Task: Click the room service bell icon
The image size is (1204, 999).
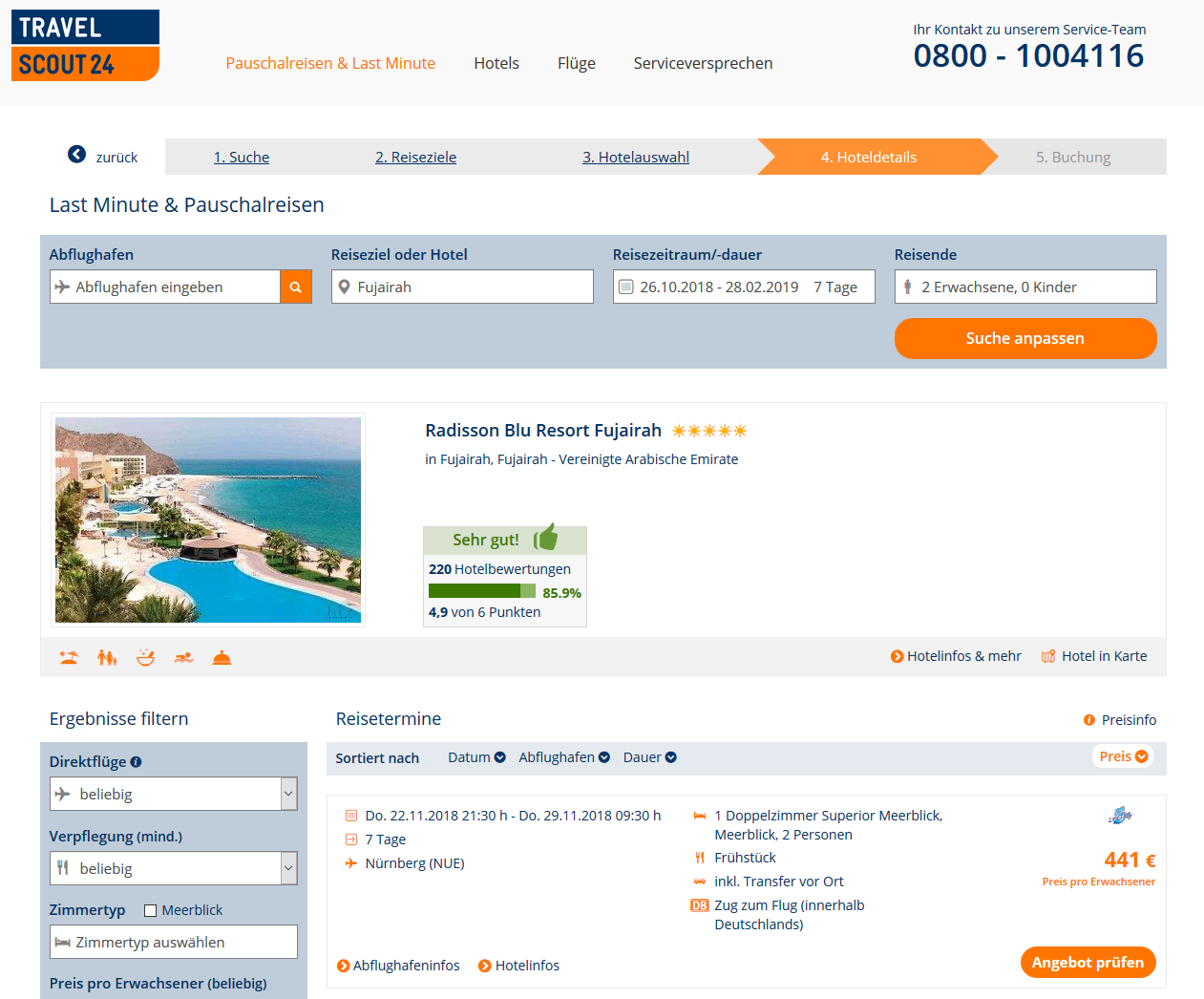Action: pos(222,657)
